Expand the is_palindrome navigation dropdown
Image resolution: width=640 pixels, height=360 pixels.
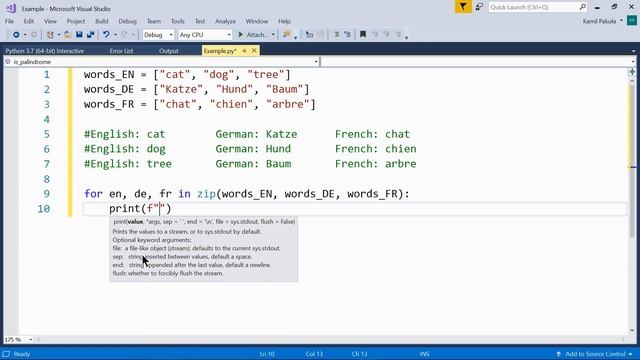coord(316,62)
